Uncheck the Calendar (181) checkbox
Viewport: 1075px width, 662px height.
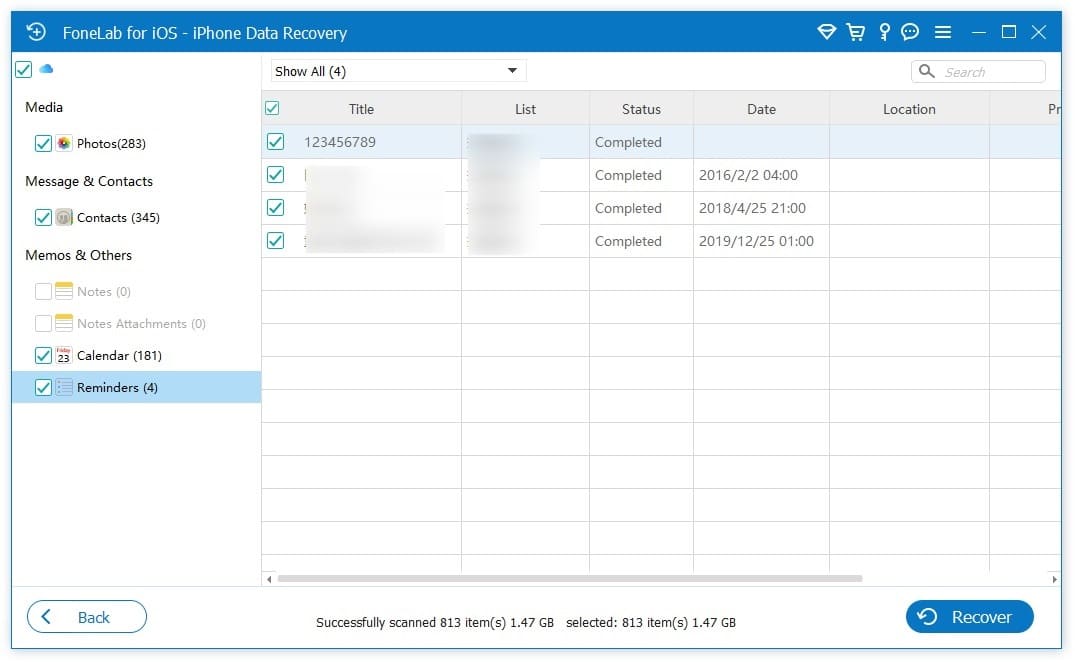43,355
